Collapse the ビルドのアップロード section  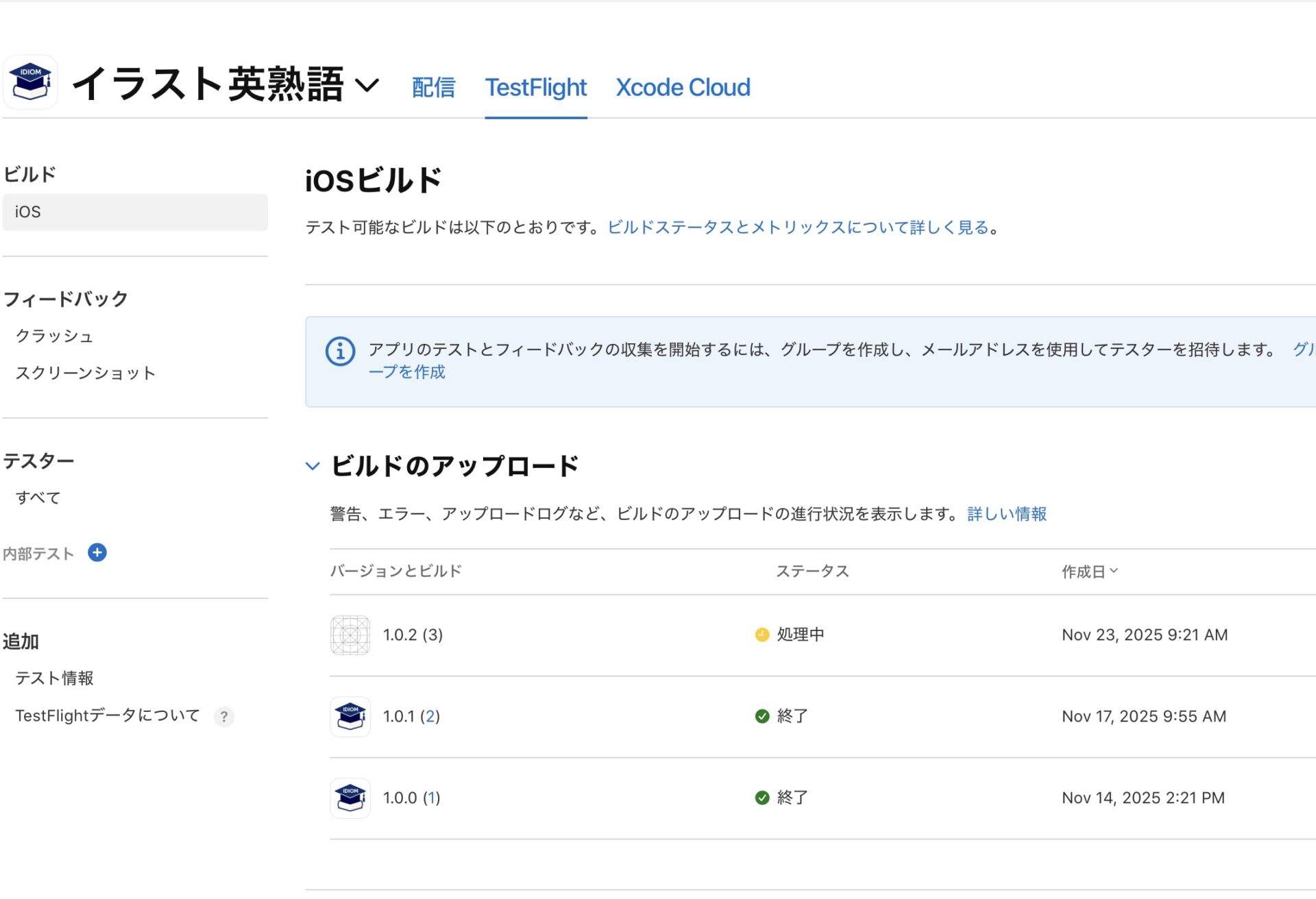(x=313, y=467)
